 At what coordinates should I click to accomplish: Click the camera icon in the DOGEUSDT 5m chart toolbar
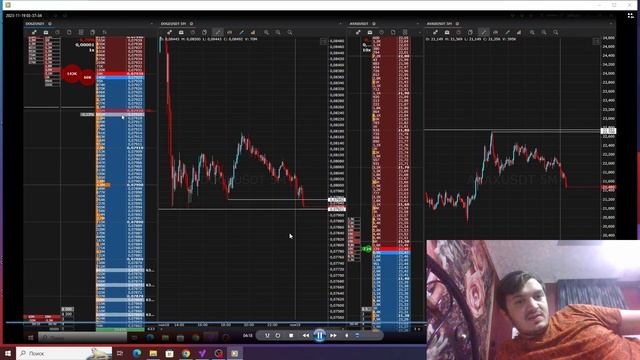[x=181, y=32]
